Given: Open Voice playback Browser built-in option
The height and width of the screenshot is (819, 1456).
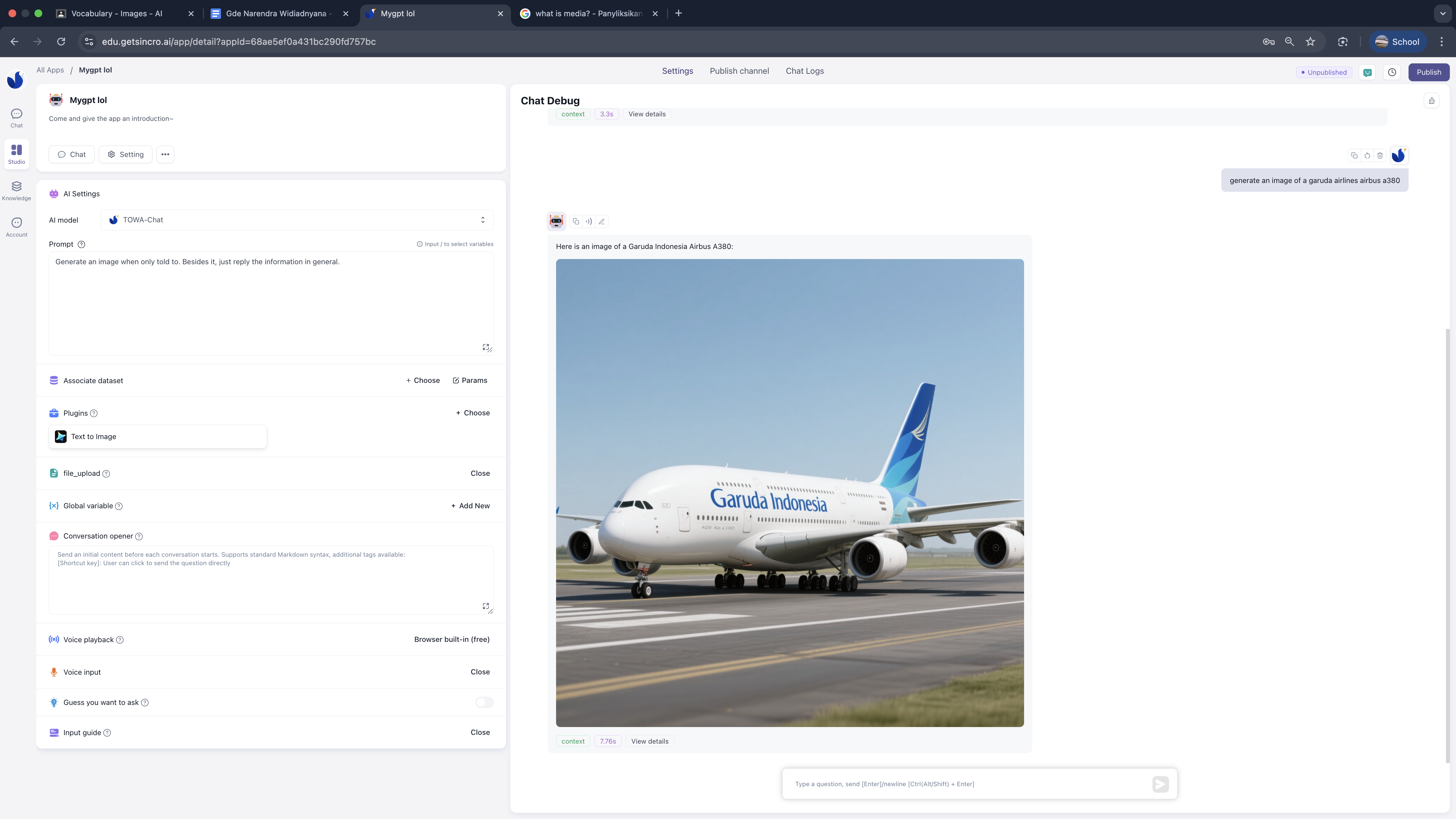Looking at the screenshot, I should pos(452,640).
